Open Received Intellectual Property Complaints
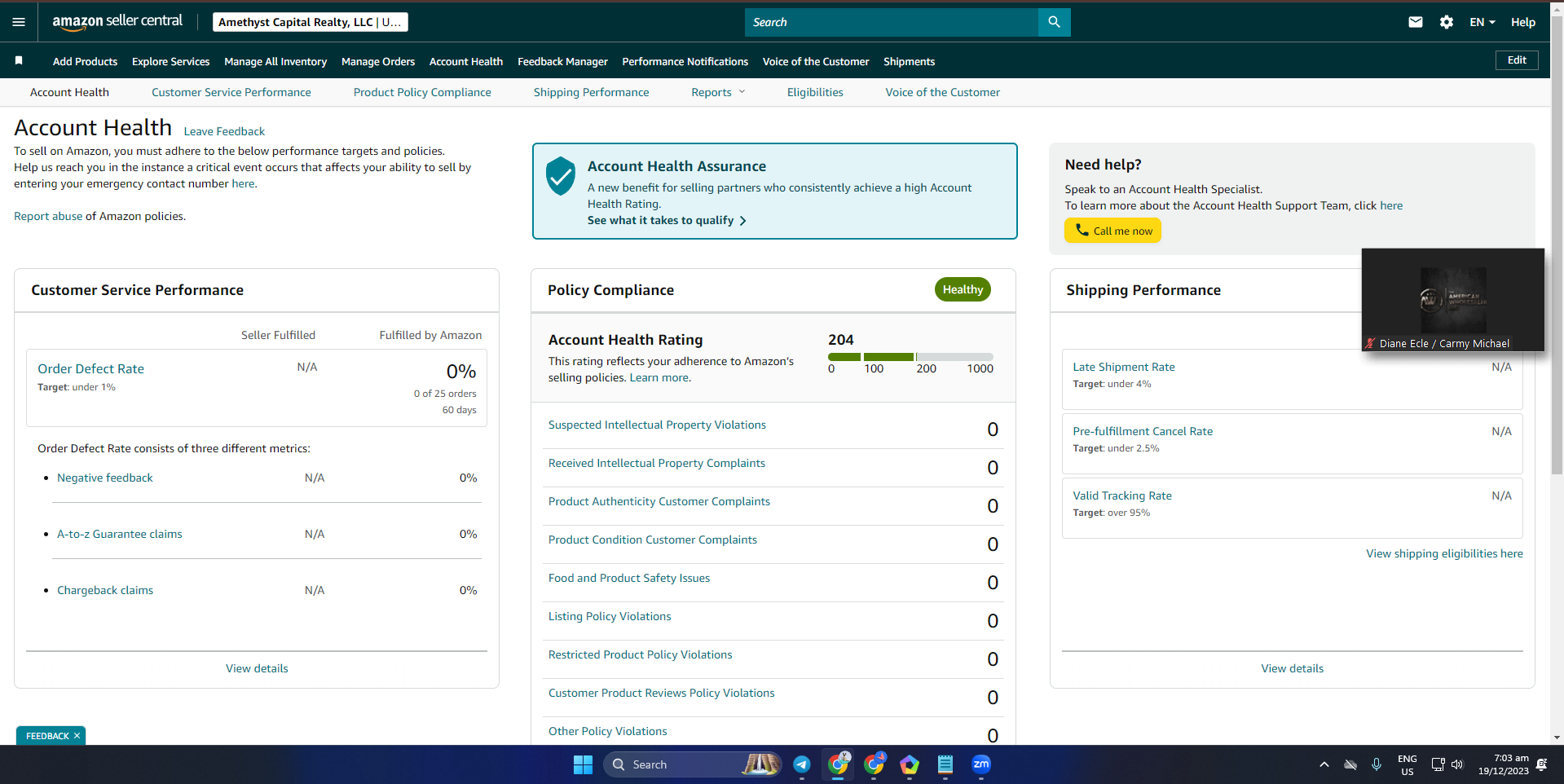The image size is (1564, 784). tap(657, 463)
